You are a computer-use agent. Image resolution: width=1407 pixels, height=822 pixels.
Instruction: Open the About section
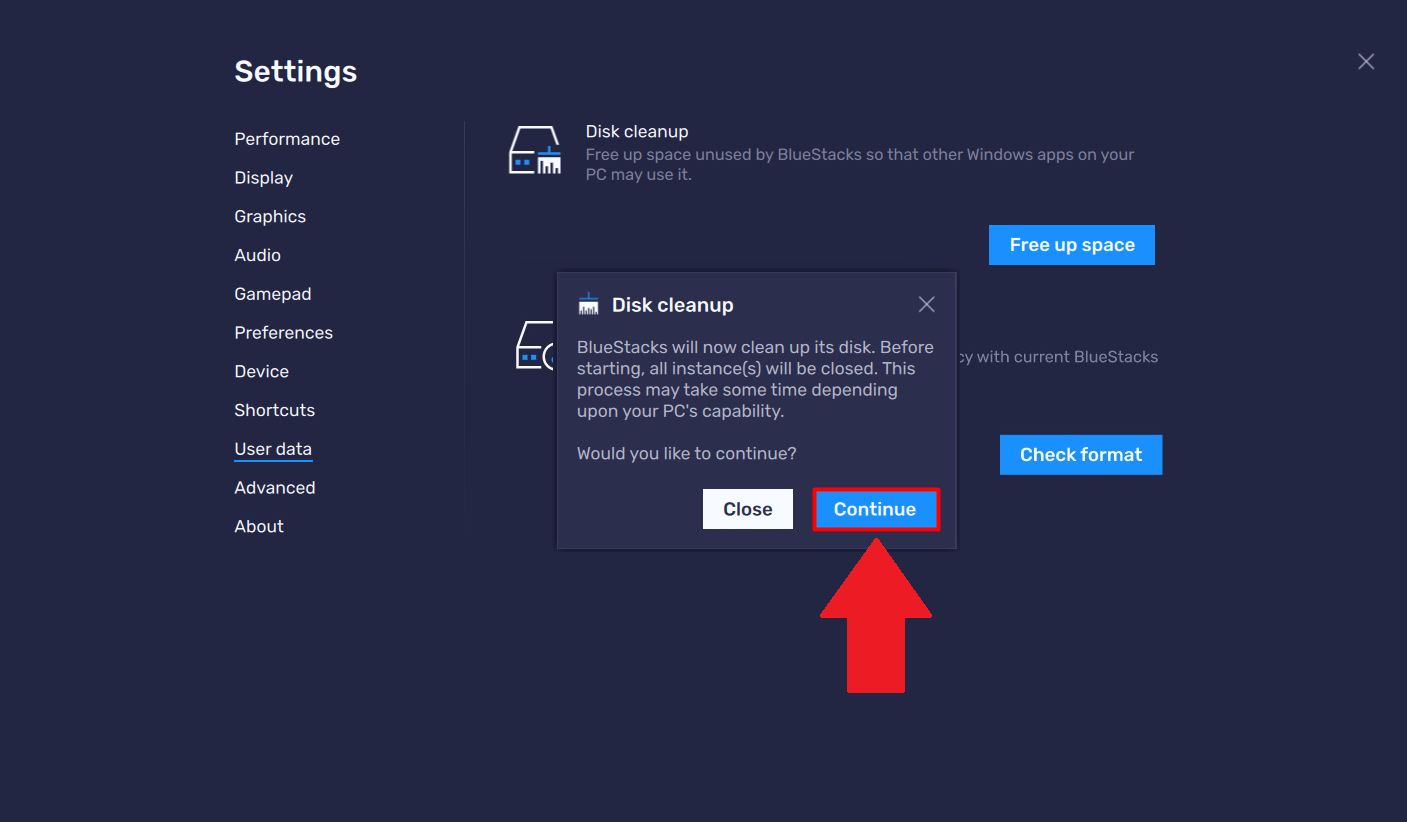pyautogui.click(x=259, y=527)
